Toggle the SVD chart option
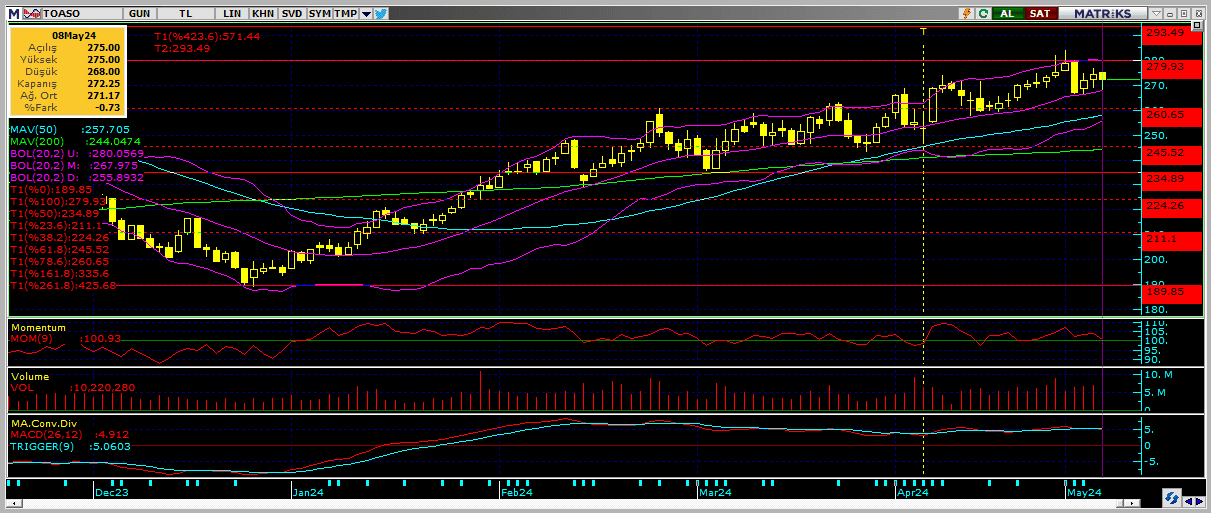 (x=291, y=13)
